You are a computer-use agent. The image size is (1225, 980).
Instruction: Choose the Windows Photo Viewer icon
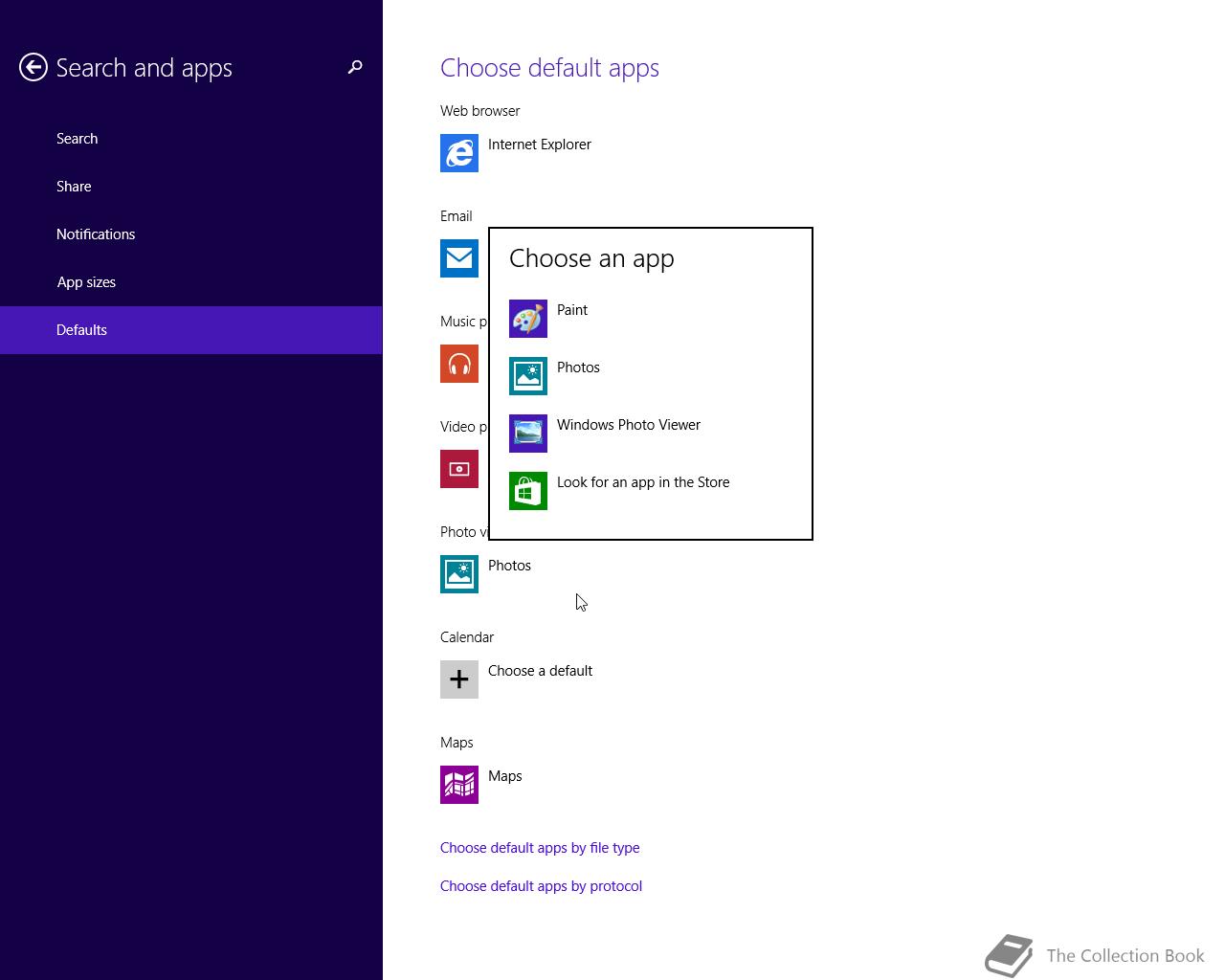(528, 434)
